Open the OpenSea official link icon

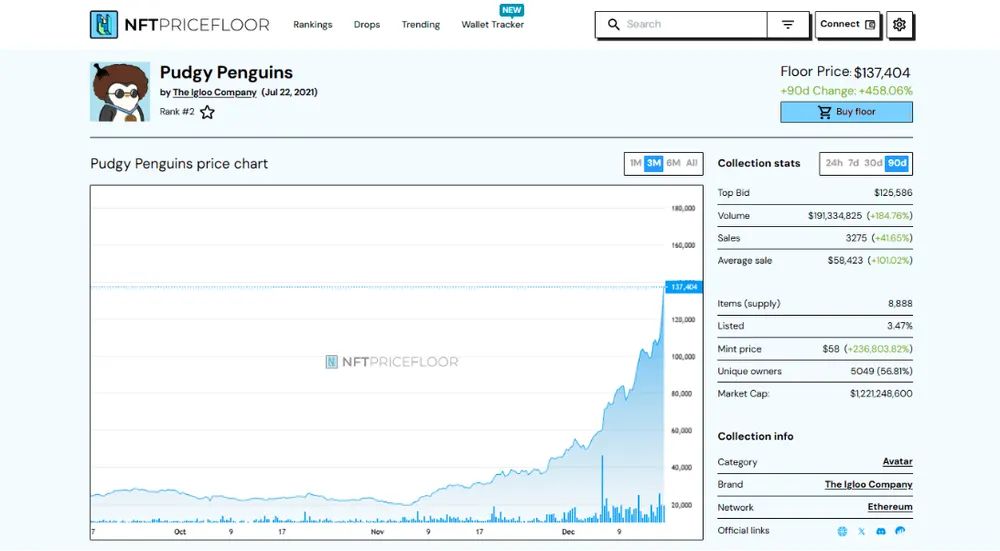(900, 531)
